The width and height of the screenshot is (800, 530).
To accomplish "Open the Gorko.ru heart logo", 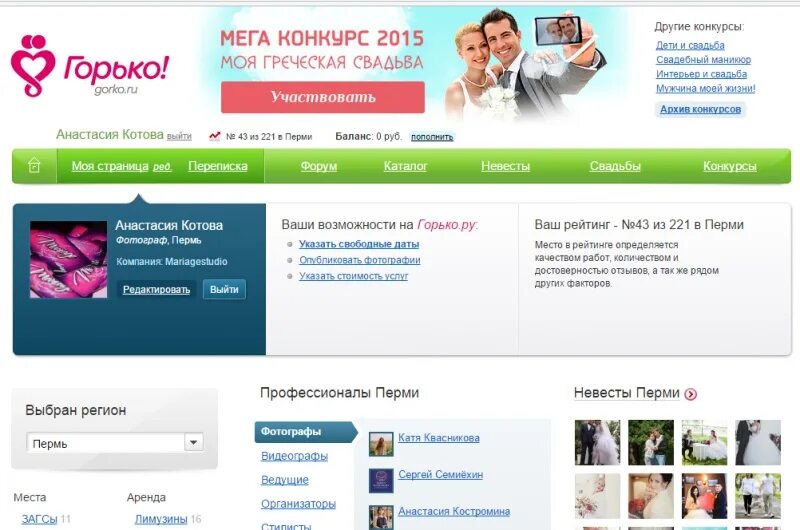I will [x=33, y=65].
